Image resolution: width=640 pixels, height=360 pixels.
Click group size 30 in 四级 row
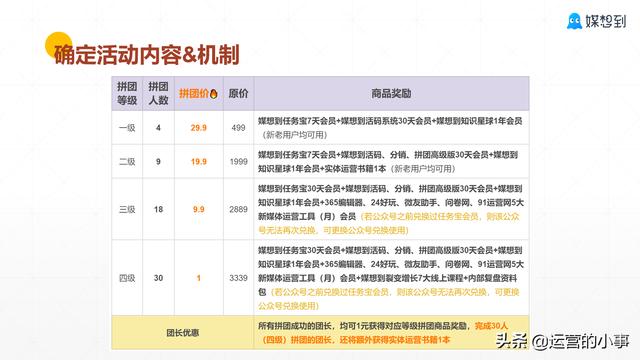pos(158,278)
